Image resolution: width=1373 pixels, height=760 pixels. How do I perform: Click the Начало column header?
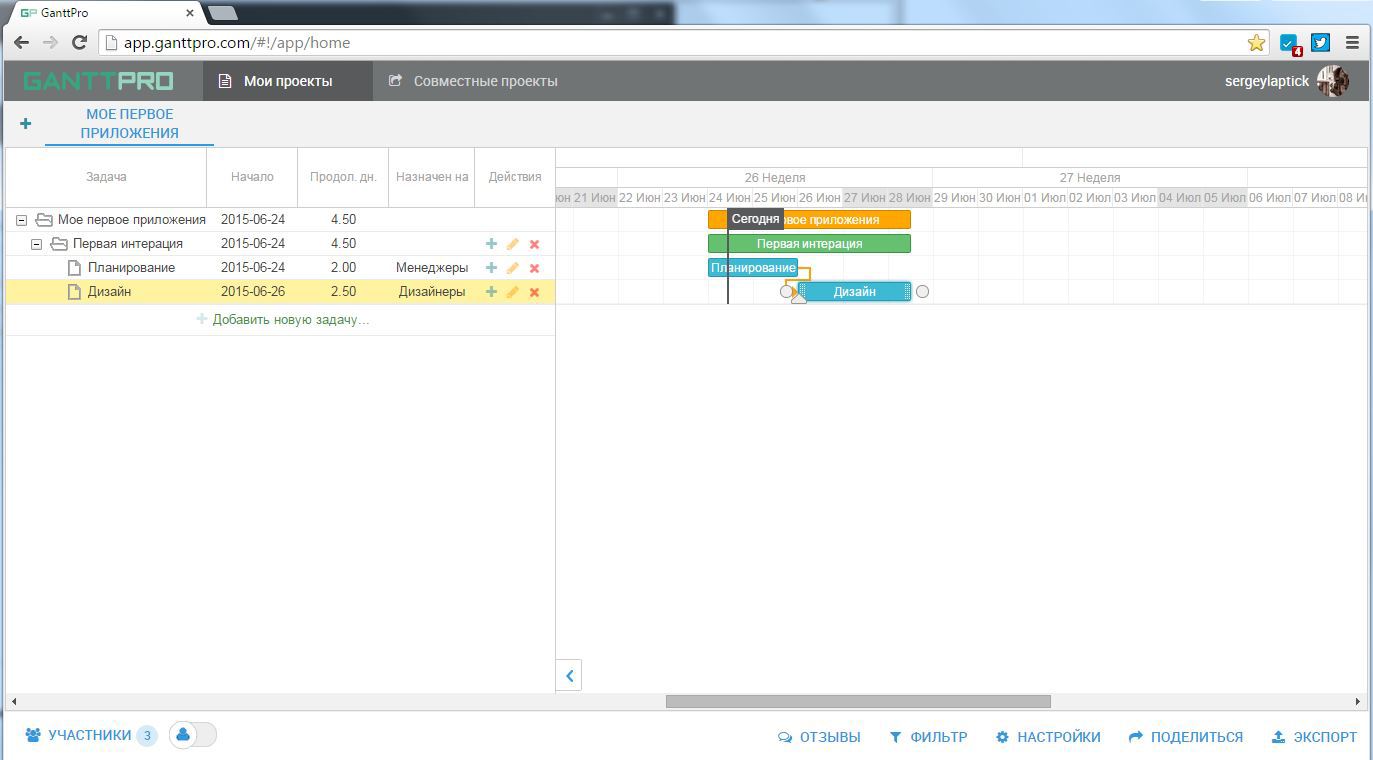[x=252, y=177]
